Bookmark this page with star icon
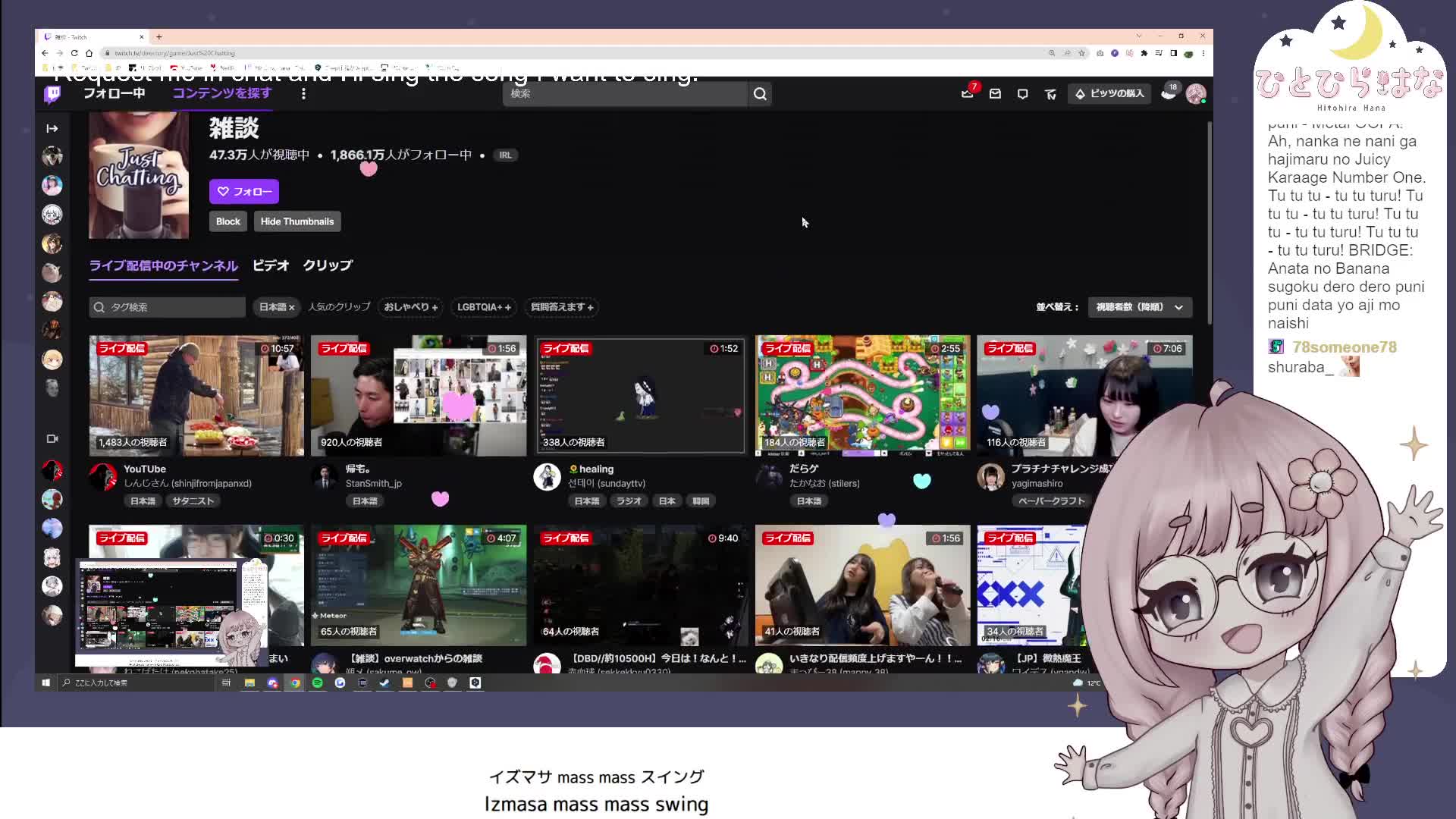 click(1081, 53)
